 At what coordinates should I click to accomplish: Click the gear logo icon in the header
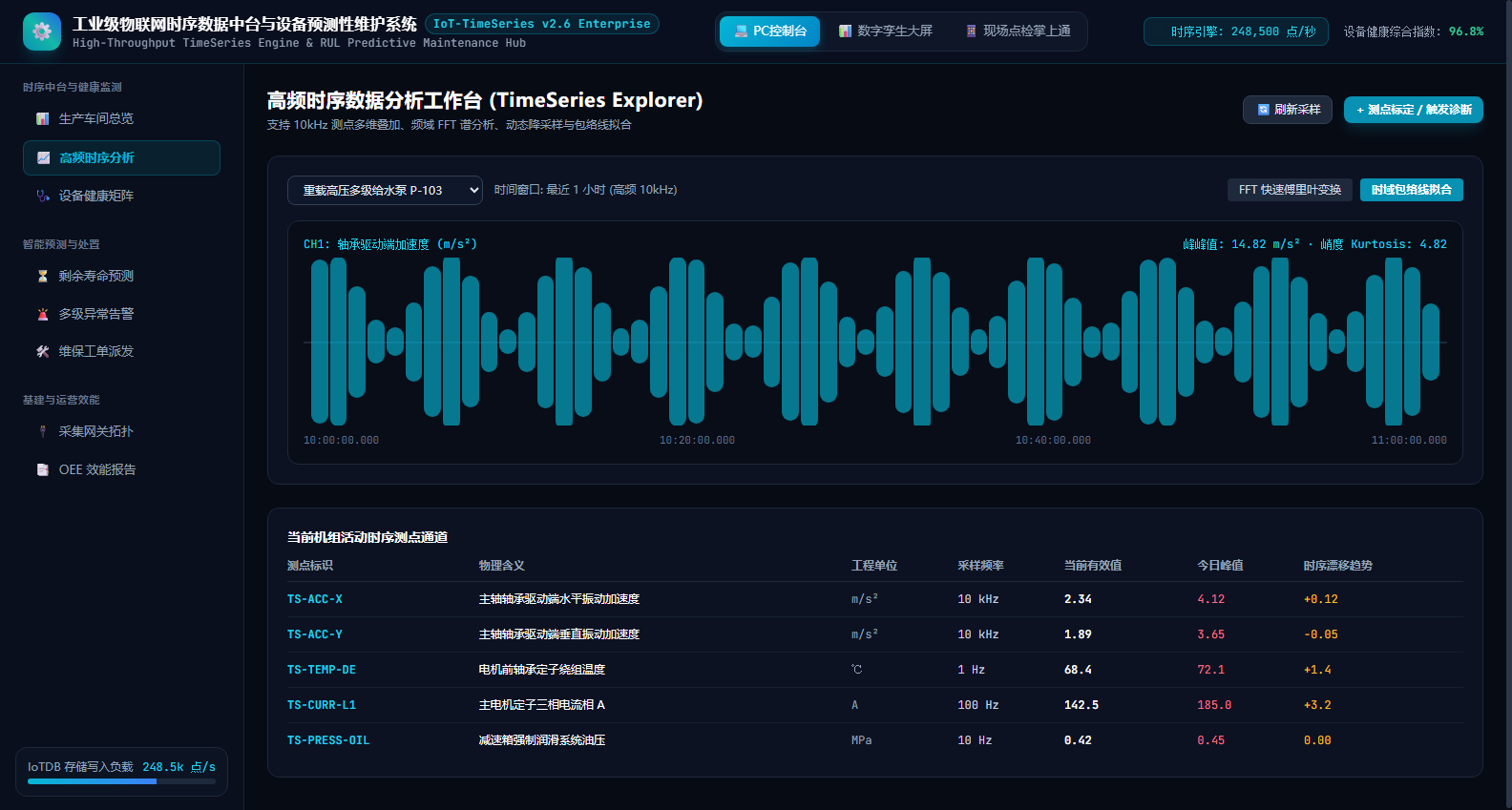pyautogui.click(x=41, y=31)
